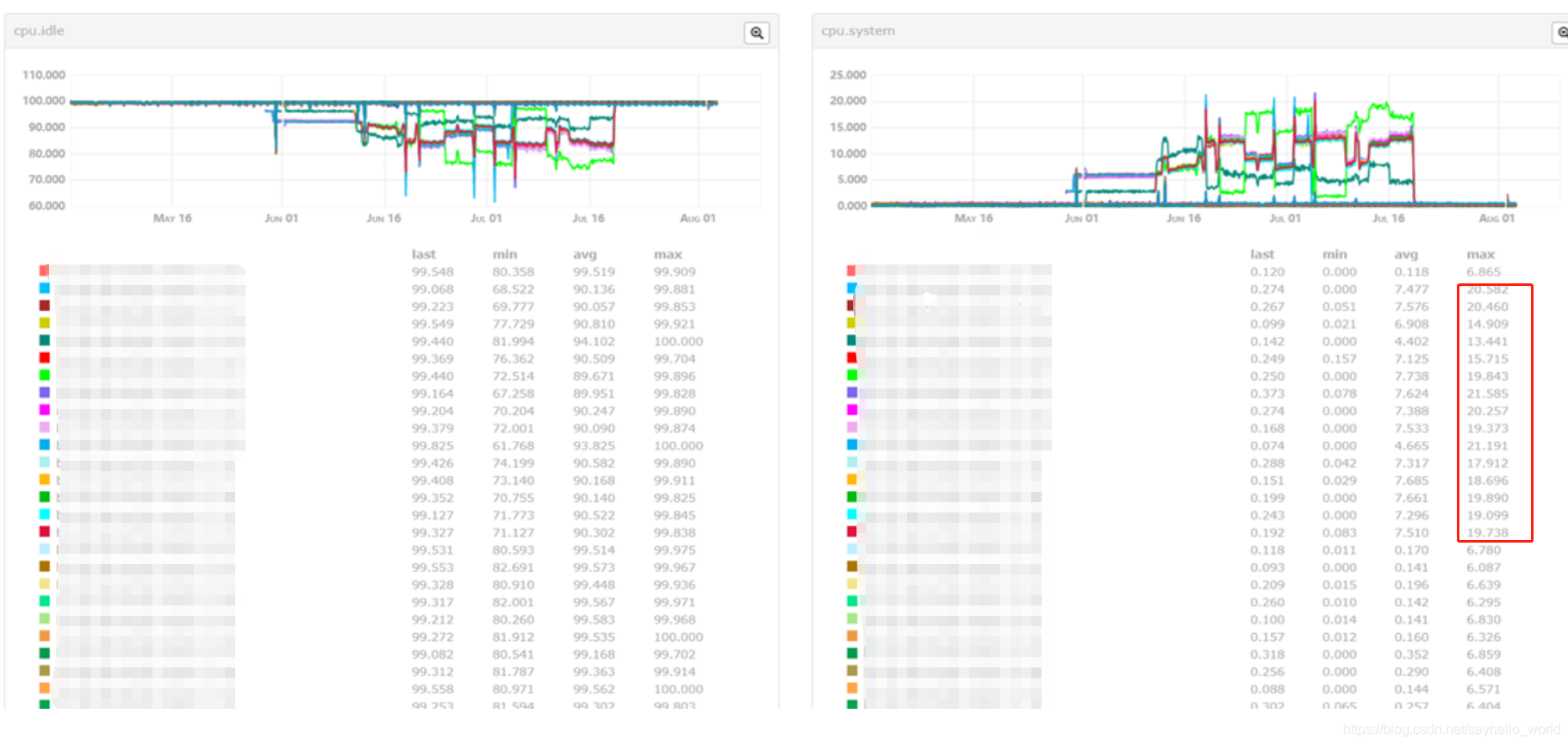Click the 'last' column header in cpu.idle
1568x745 pixels.
click(423, 254)
